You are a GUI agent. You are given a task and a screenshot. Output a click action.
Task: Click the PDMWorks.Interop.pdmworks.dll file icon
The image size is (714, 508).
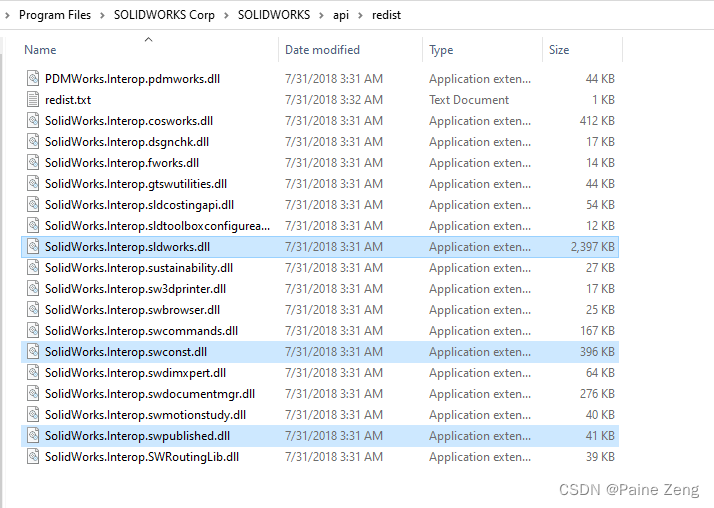click(33, 79)
